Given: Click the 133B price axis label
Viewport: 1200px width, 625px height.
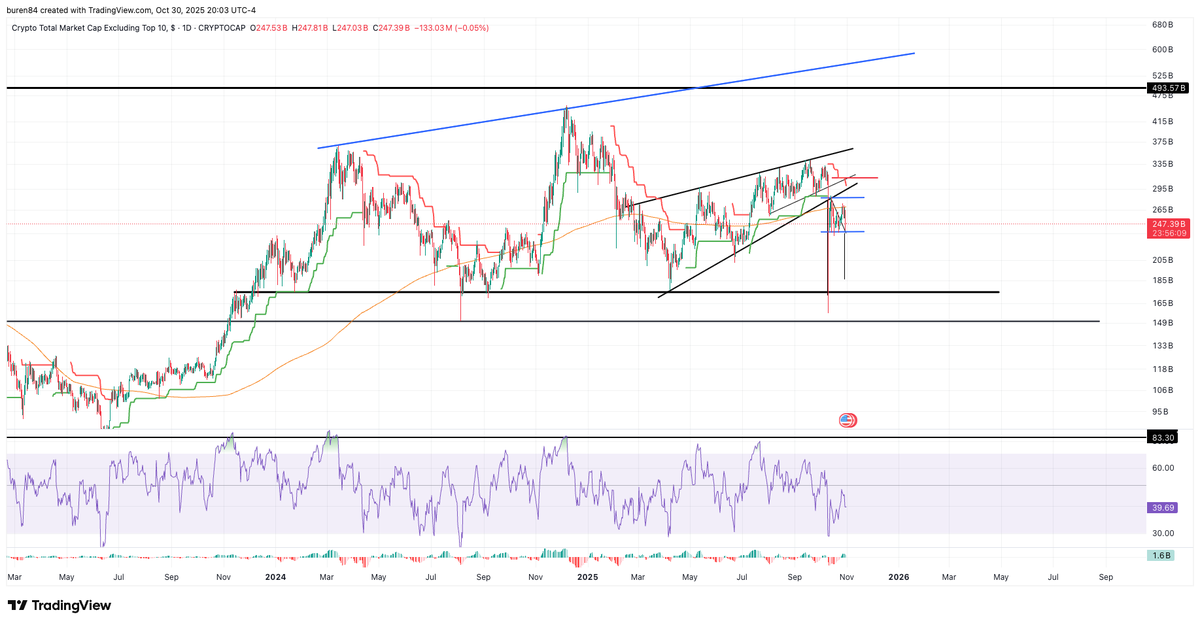Looking at the screenshot, I should tap(1162, 345).
